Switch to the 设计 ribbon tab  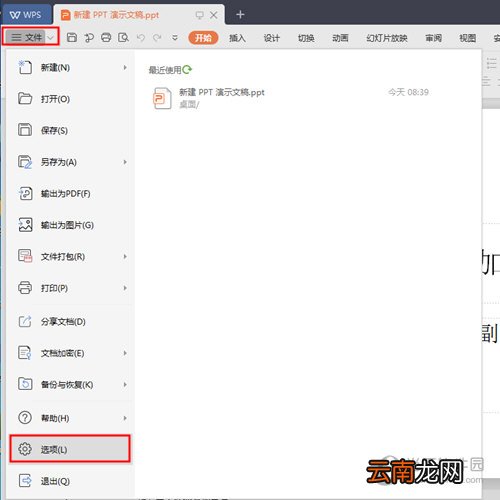(x=271, y=38)
